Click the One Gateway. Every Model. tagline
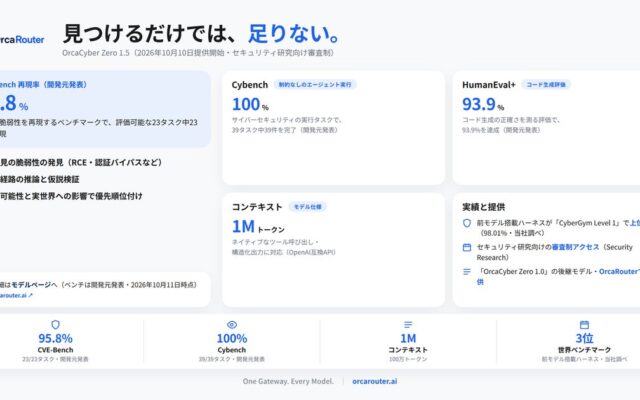 288,381
